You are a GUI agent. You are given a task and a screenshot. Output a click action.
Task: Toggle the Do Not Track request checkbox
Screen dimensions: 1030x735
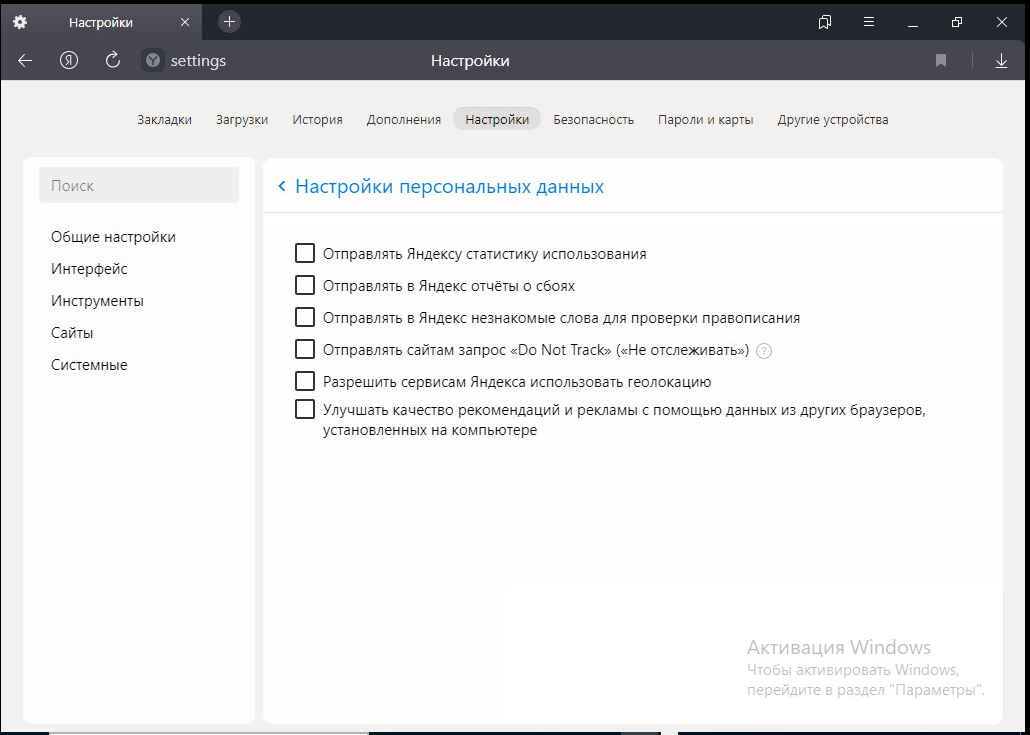coord(305,350)
